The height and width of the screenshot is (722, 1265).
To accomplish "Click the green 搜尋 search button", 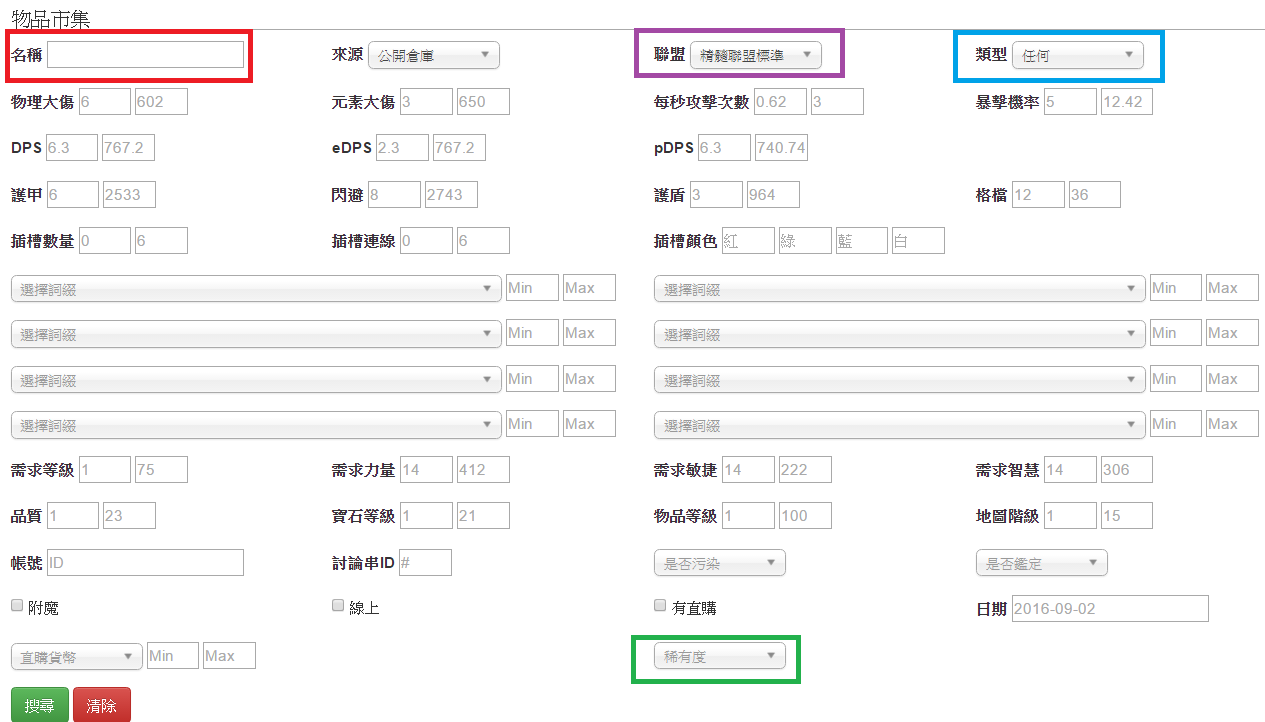I will [x=39, y=704].
